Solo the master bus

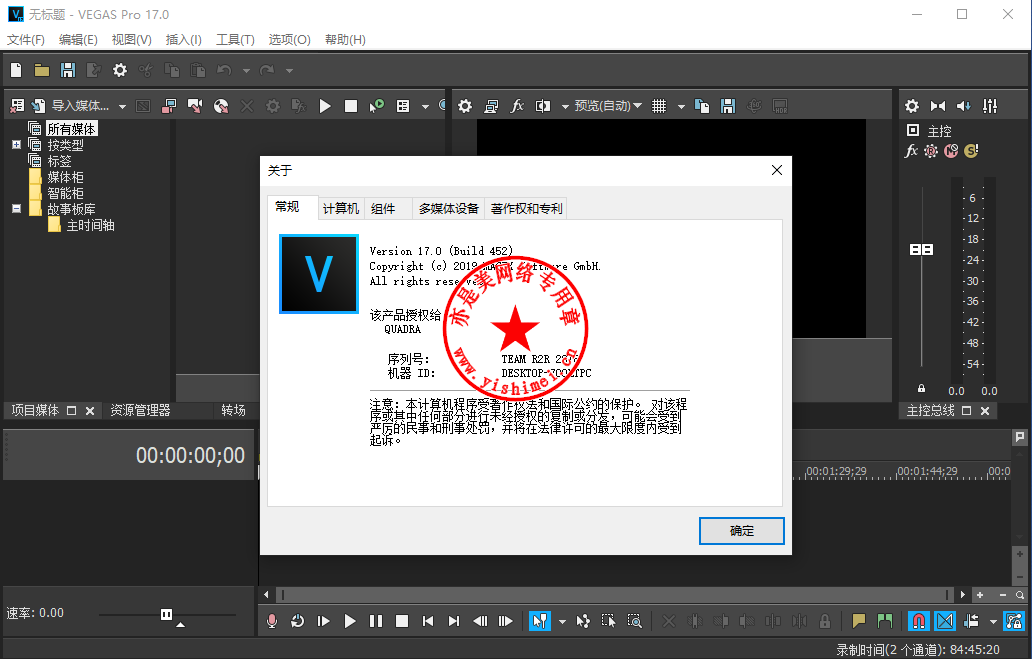coord(971,151)
